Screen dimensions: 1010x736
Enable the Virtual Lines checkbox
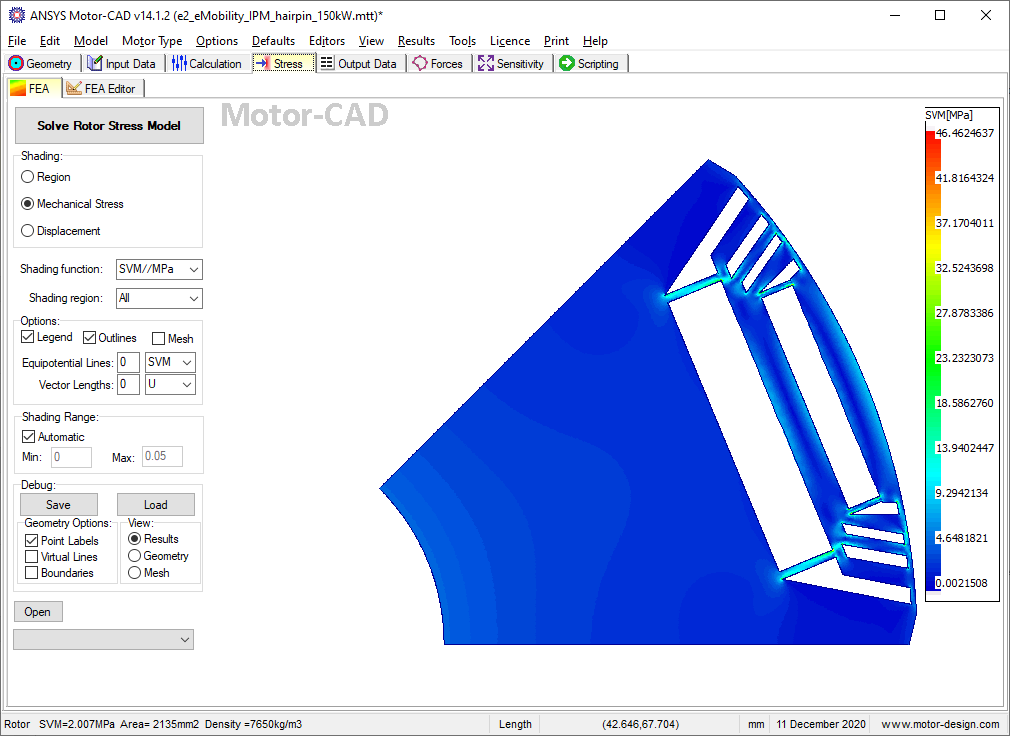pos(32,556)
